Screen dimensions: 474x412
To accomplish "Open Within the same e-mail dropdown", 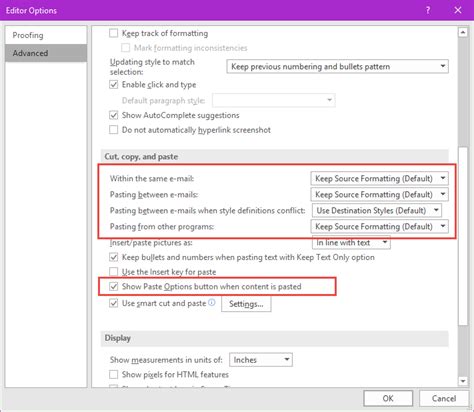I will coord(379,178).
